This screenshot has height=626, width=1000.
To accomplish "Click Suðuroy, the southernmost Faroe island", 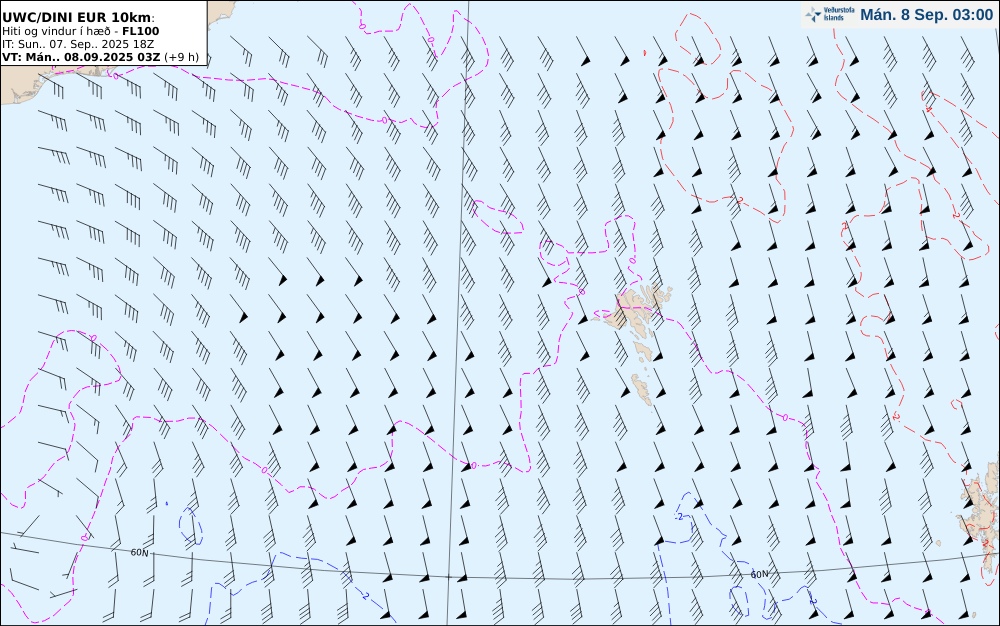I will point(642,389).
